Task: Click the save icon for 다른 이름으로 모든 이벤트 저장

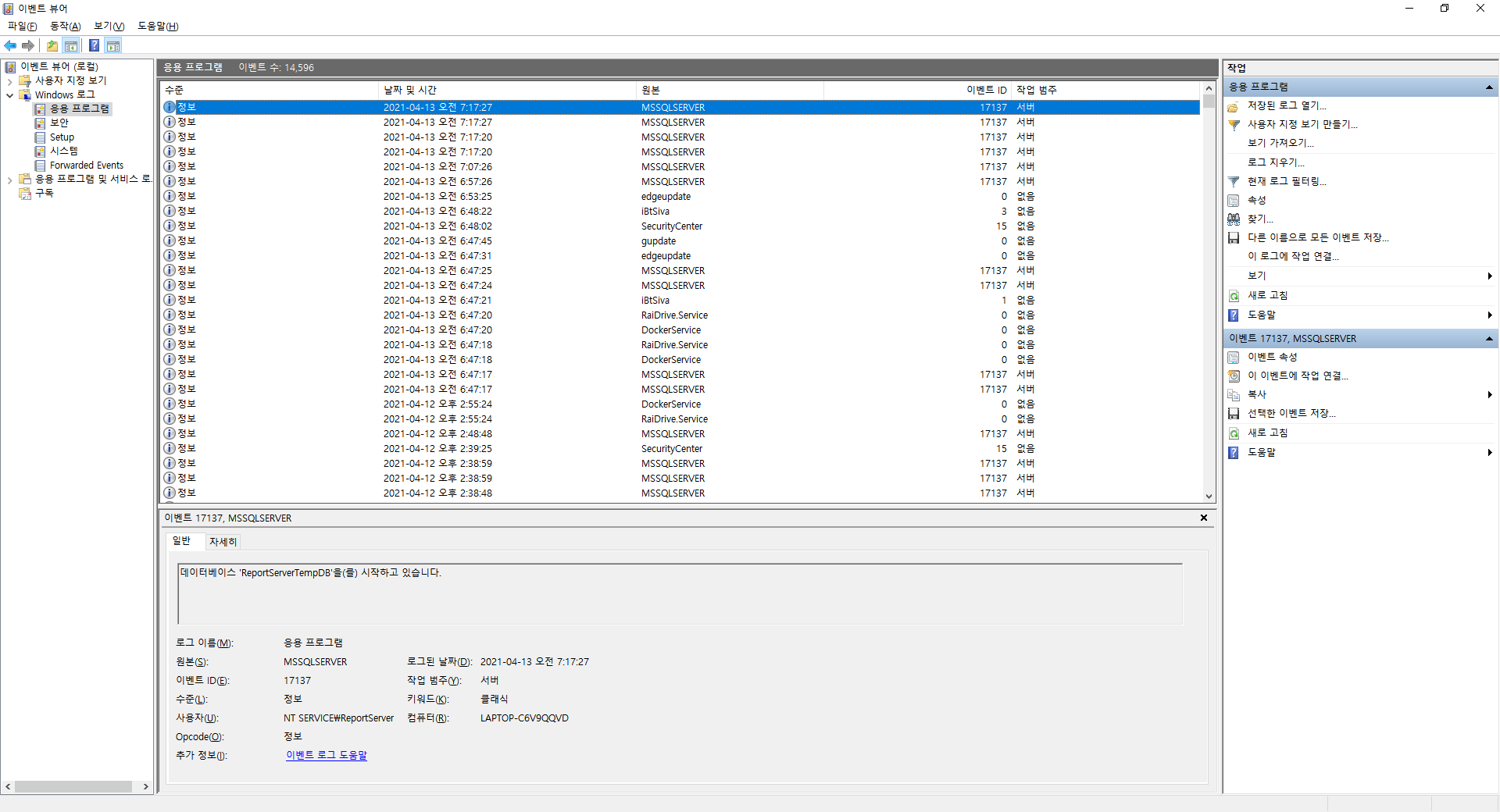Action: tap(1234, 238)
